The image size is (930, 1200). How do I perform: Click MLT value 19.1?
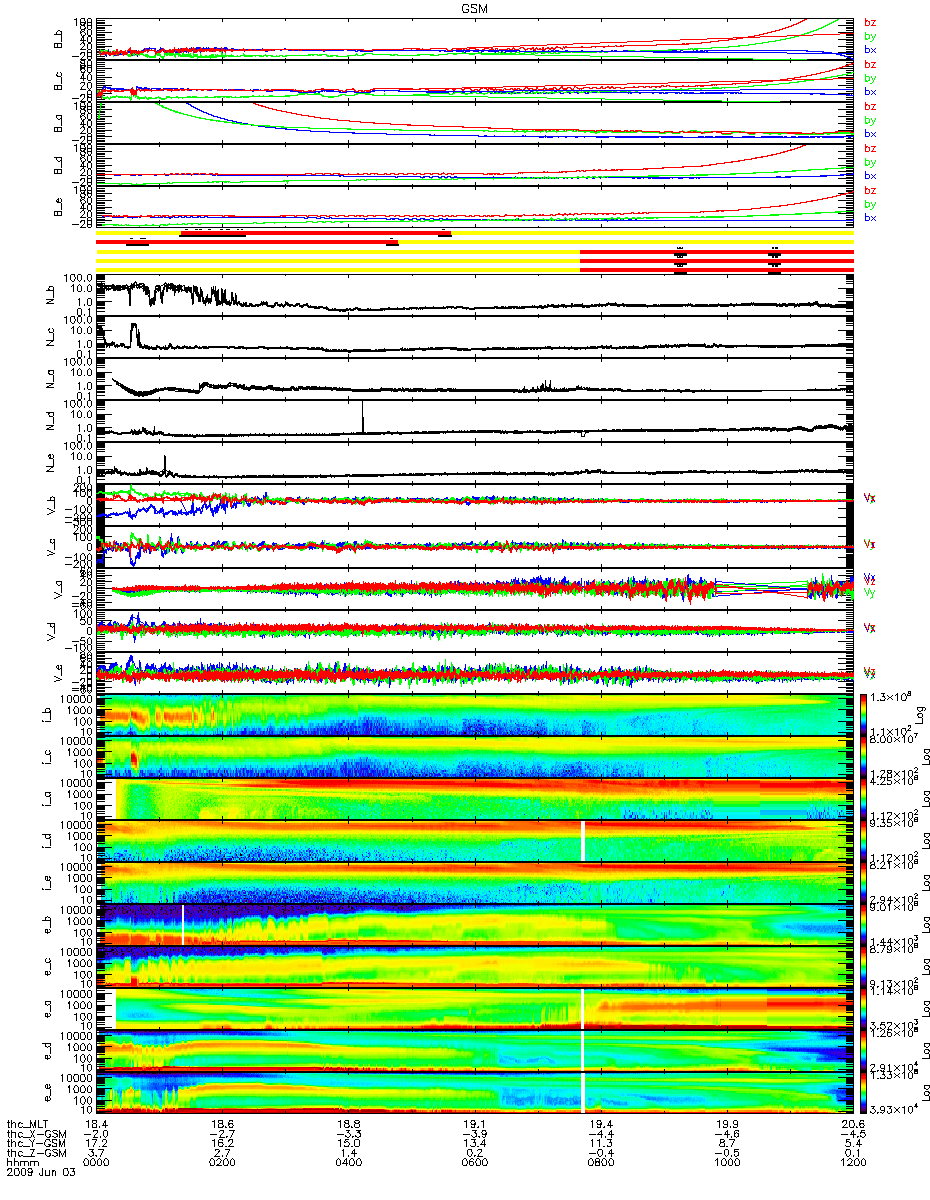[474, 1124]
